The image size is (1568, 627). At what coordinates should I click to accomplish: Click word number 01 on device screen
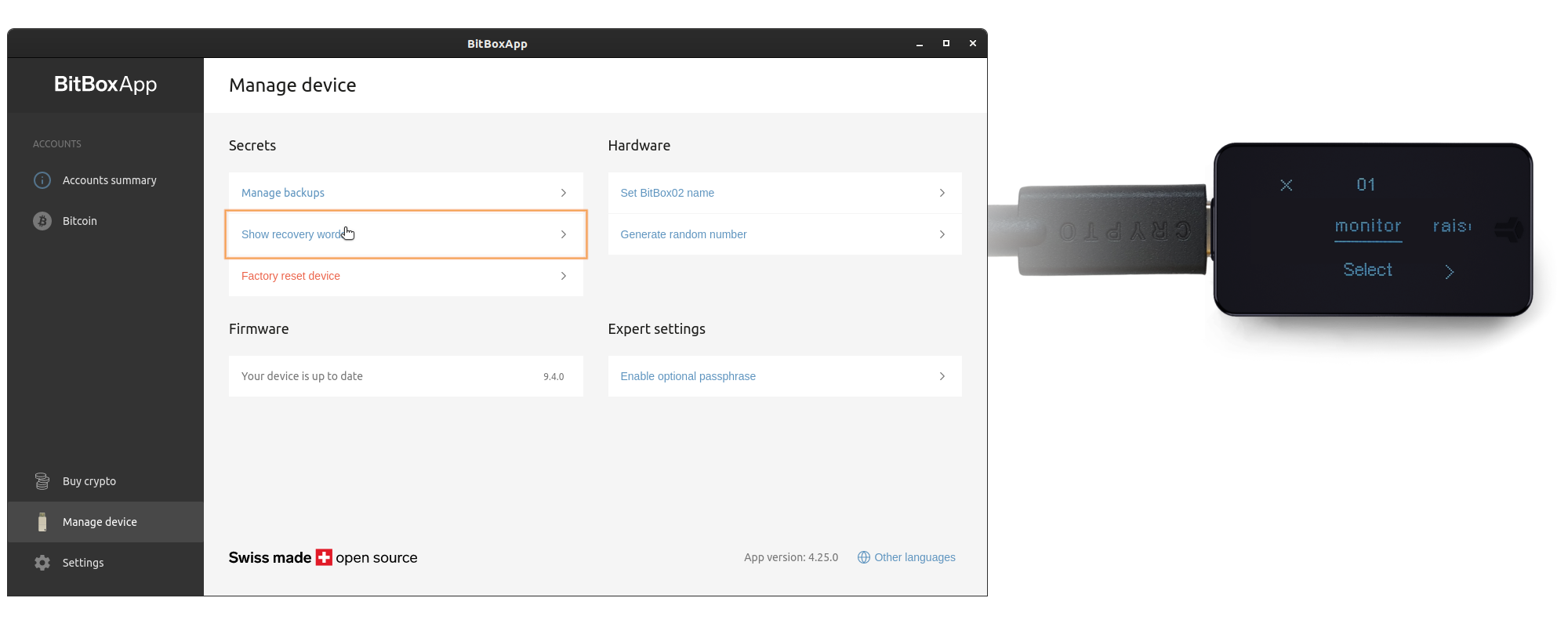click(1366, 184)
